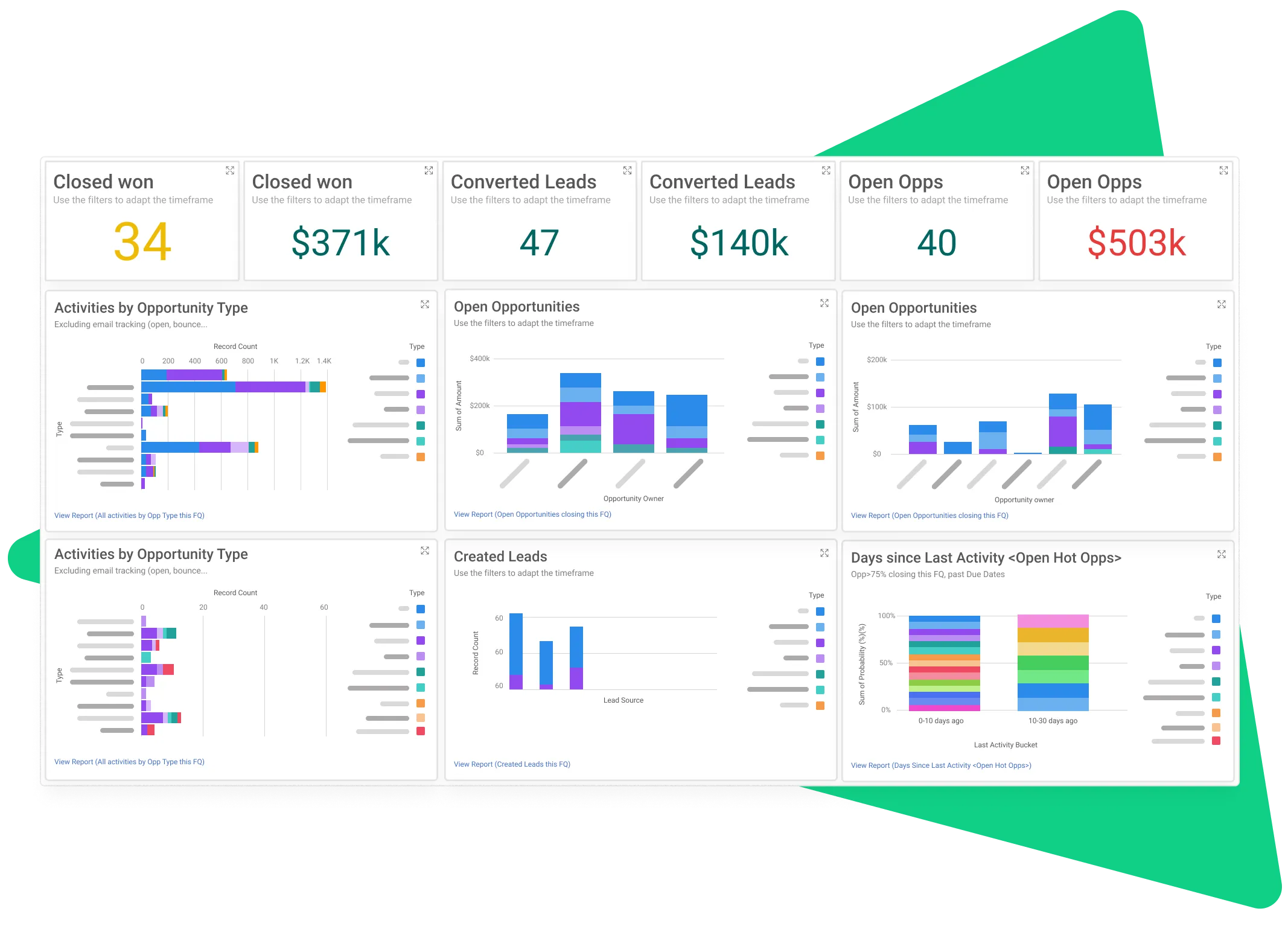The height and width of the screenshot is (926, 1288).
Task: Click orange legend swatch in Created Leads chart
Action: [x=820, y=706]
